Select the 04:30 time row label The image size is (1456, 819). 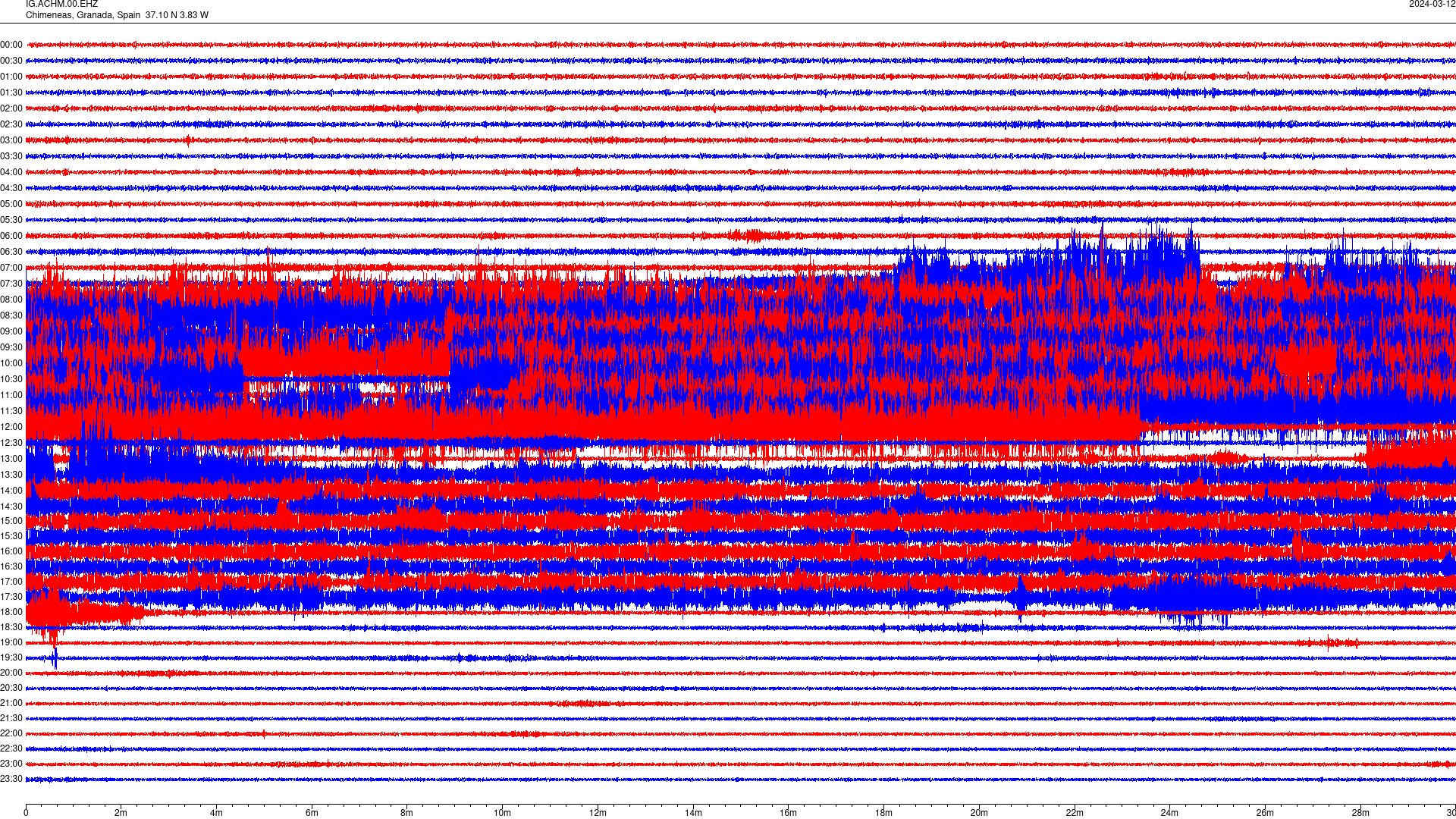[11, 188]
